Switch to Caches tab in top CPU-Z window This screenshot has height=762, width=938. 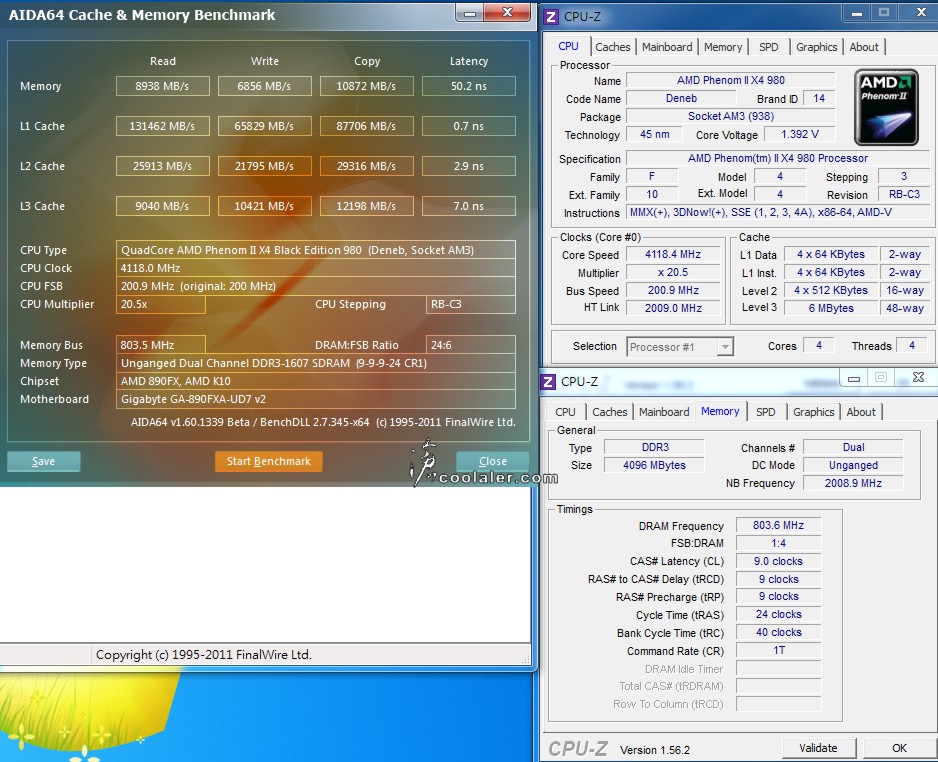(613, 47)
